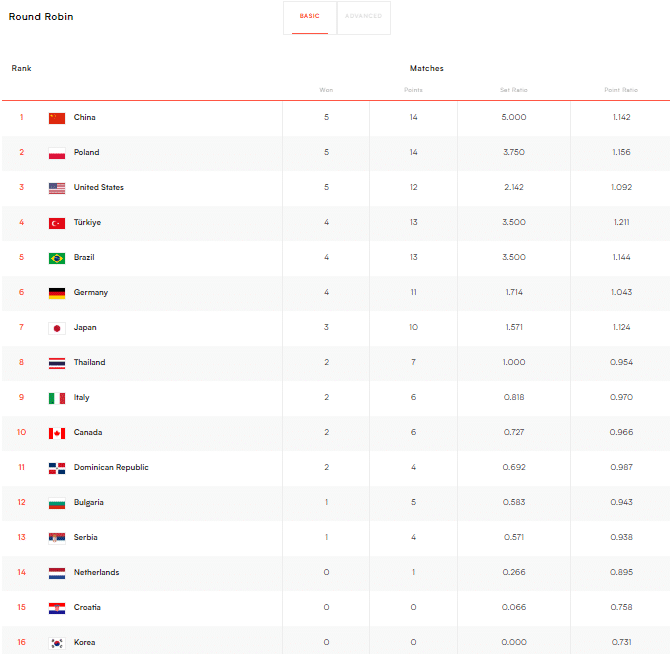
Task: Open the Italy team link
Action: 81,398
